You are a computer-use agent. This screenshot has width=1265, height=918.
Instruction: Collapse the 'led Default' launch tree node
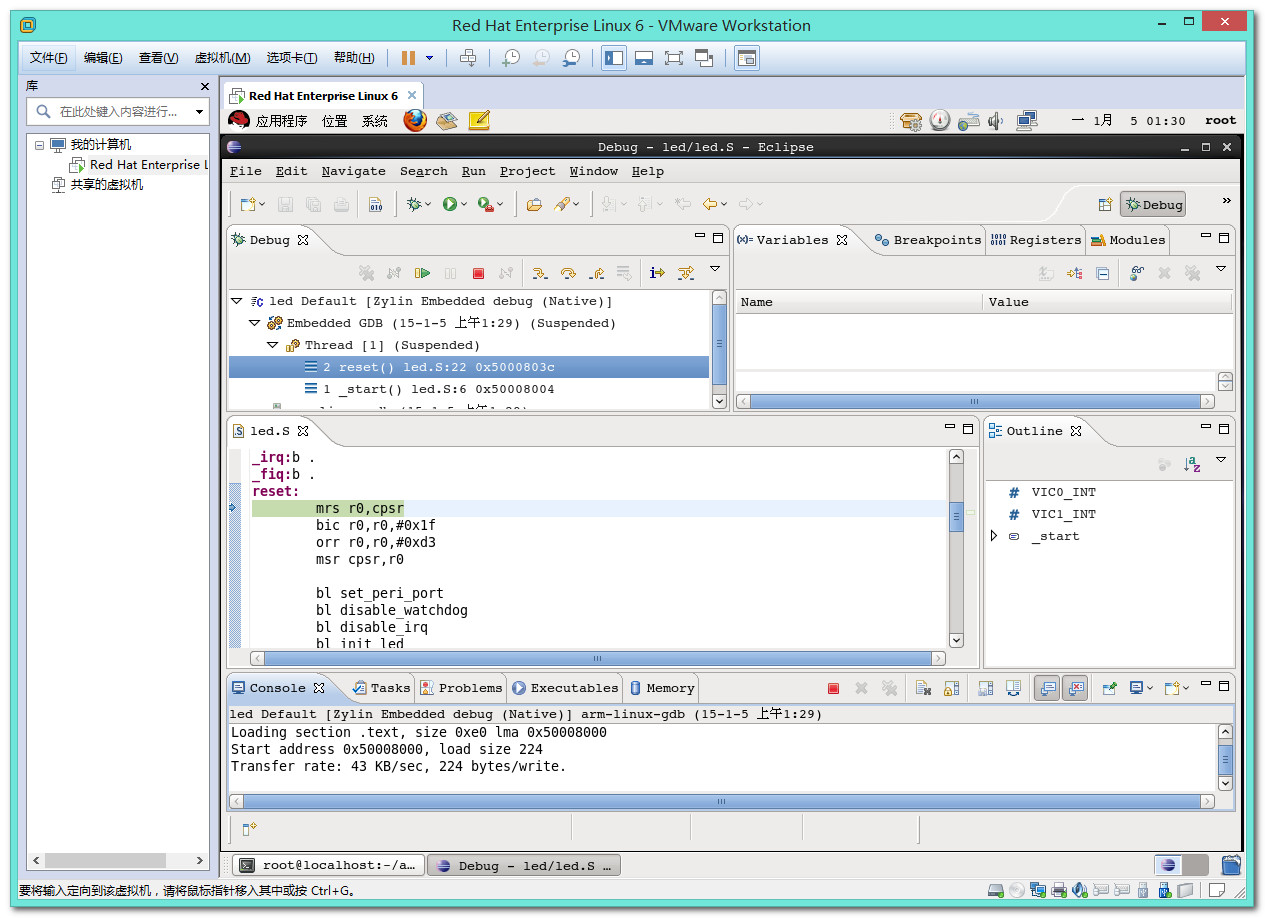click(x=237, y=301)
